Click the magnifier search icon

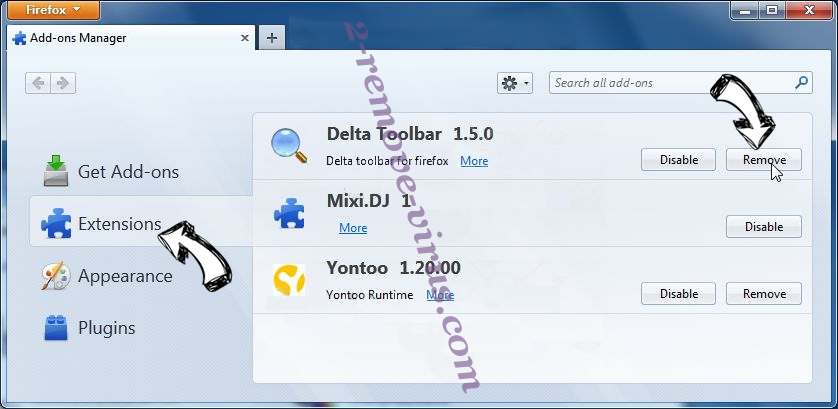pos(801,83)
